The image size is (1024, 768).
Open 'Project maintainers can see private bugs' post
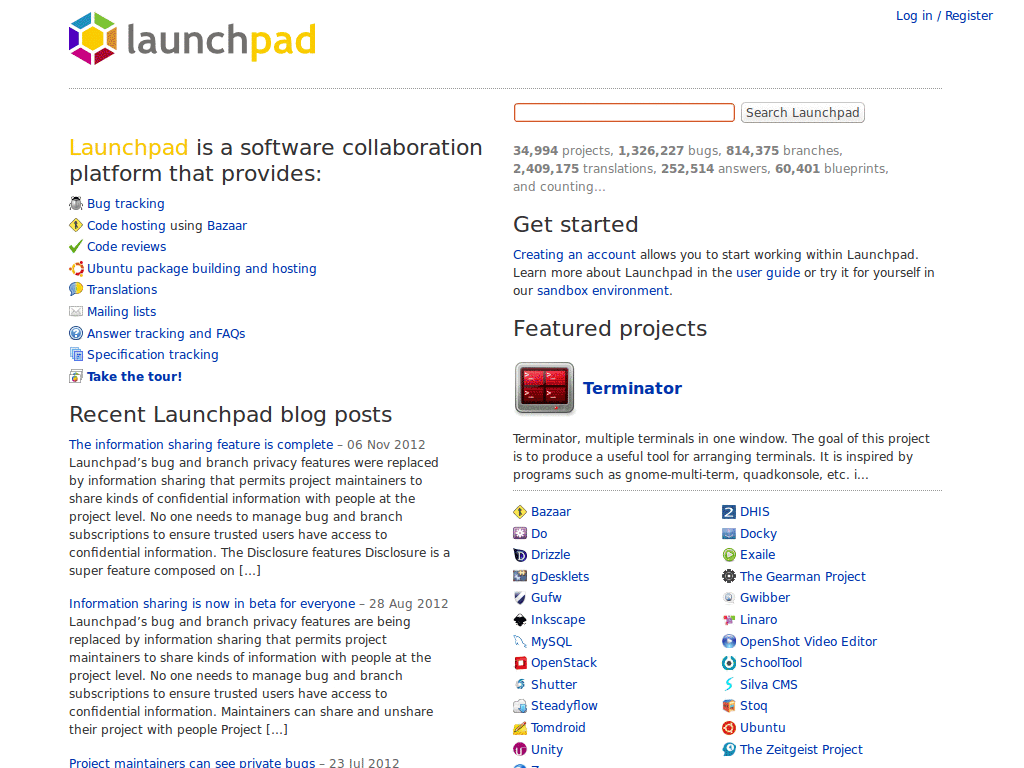point(192,762)
